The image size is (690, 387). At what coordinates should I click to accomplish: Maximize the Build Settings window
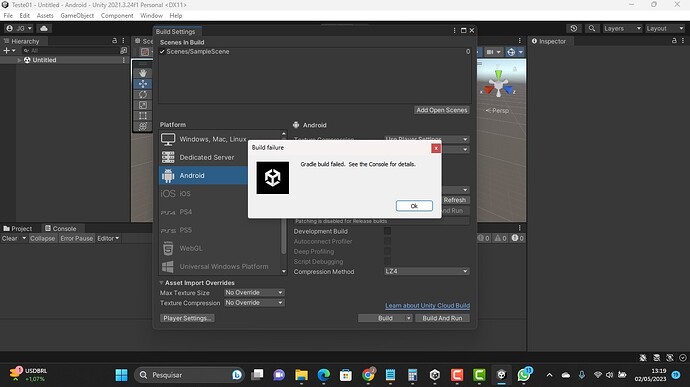click(x=463, y=30)
